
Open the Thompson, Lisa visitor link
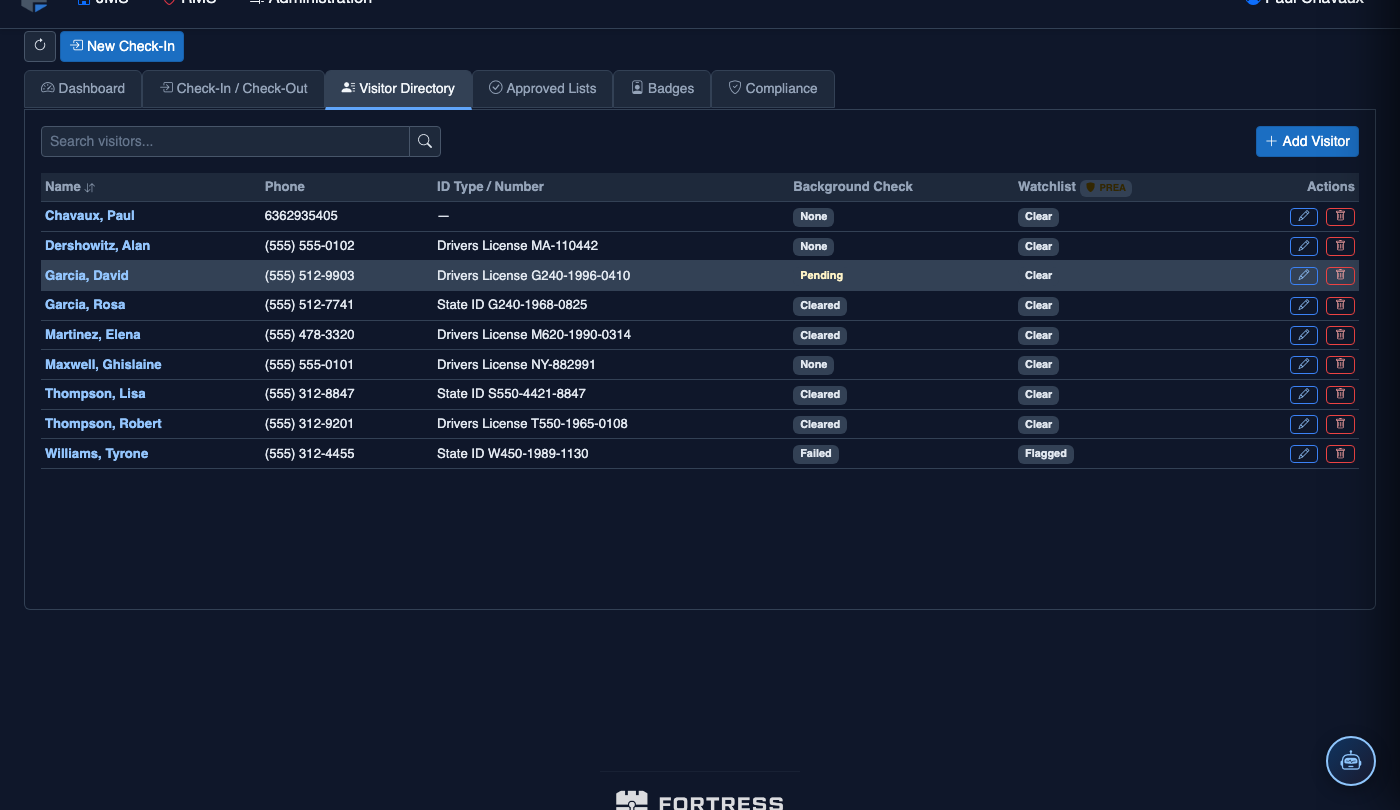95,394
